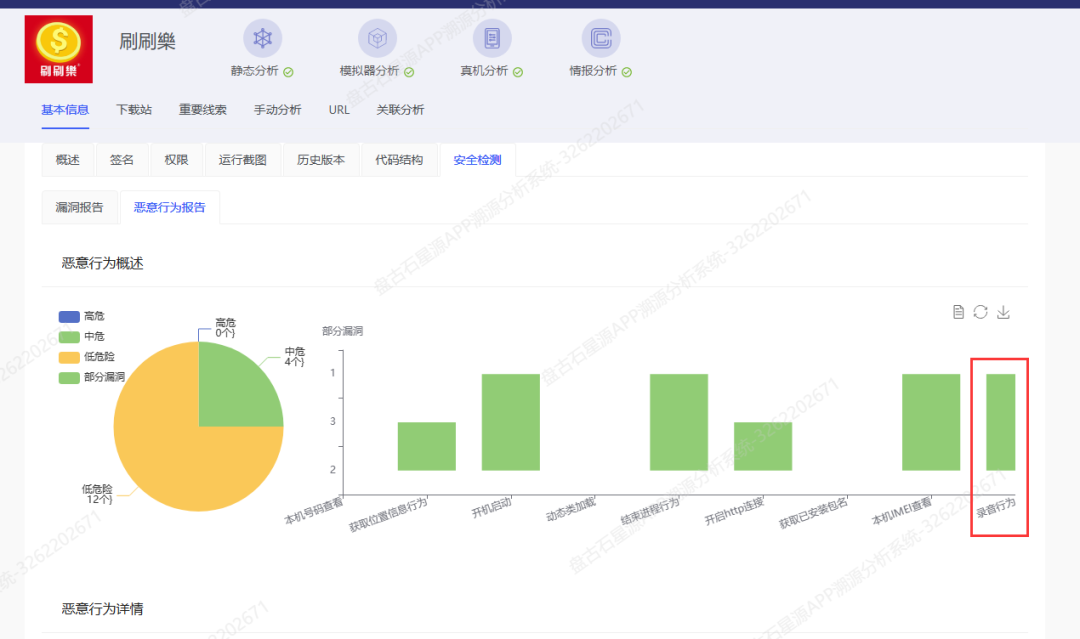Click the bar above 获取位置信息行为
The width and height of the screenshot is (1080, 639).
click(426, 446)
